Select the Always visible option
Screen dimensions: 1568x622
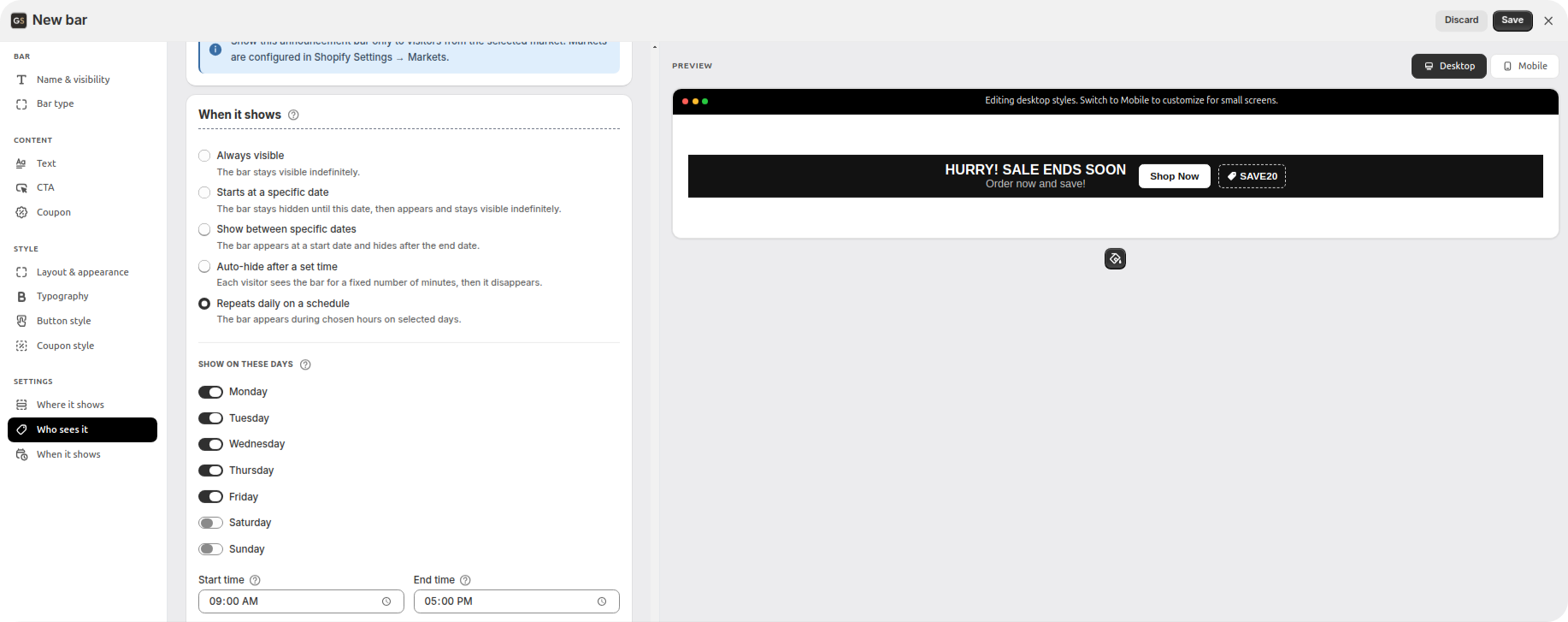click(204, 156)
